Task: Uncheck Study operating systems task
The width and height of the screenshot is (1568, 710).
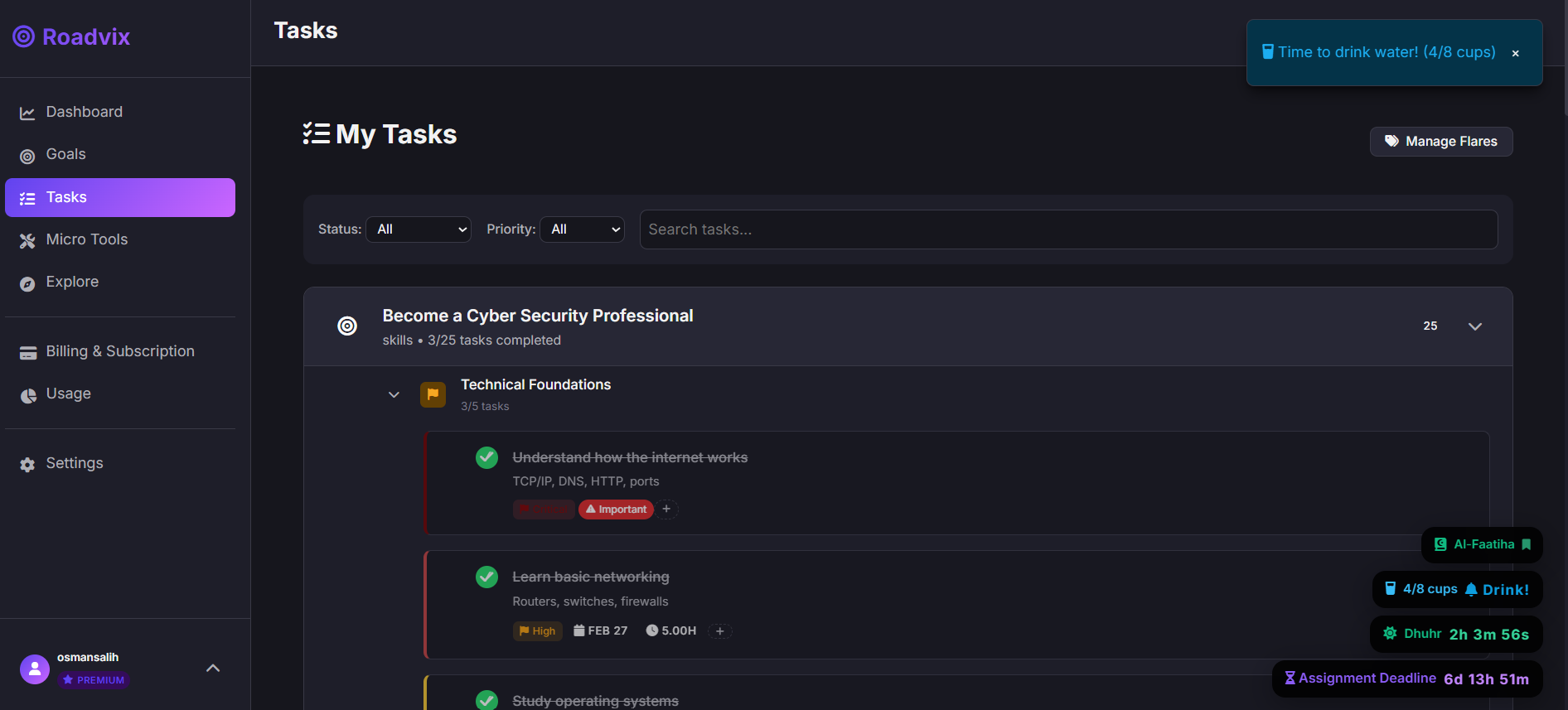Action: (x=486, y=700)
